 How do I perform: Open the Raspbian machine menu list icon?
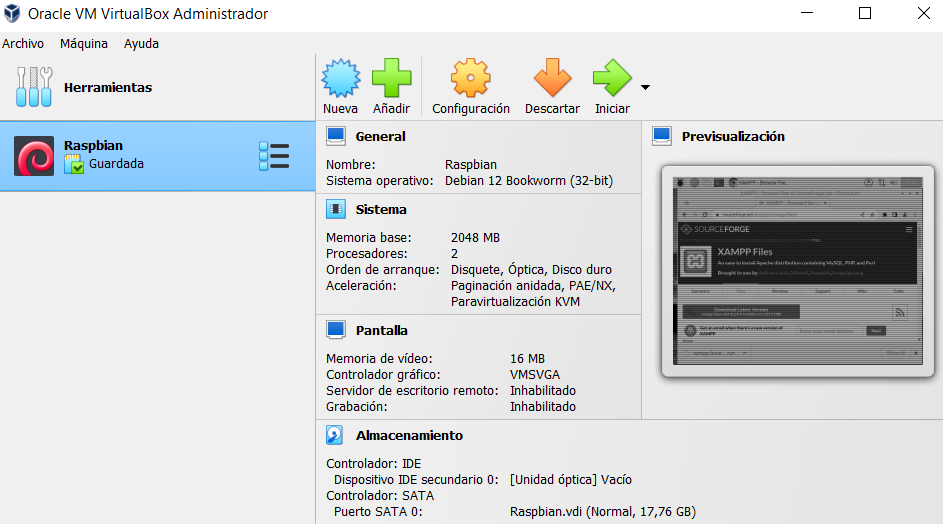point(274,156)
